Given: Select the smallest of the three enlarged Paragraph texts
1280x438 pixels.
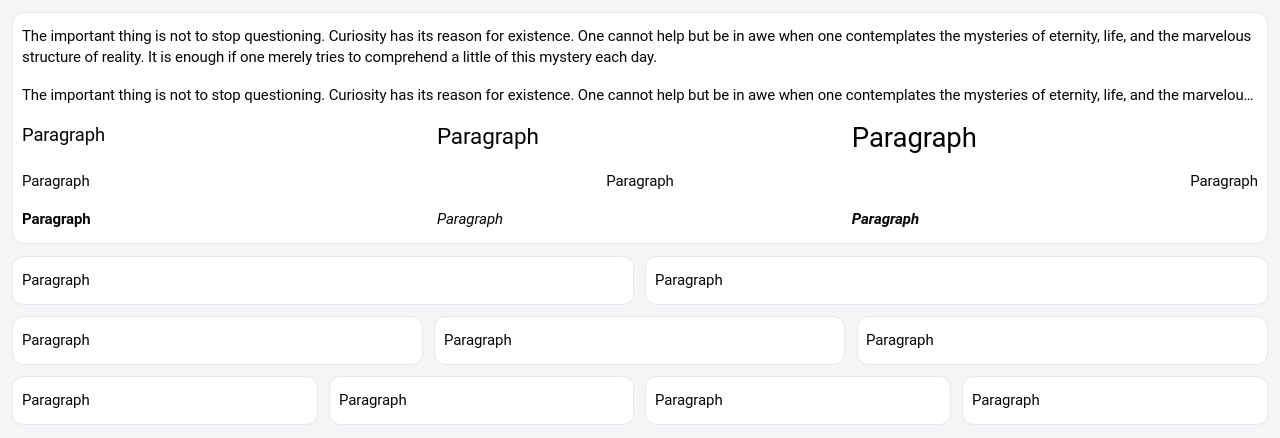Looking at the screenshot, I should pyautogui.click(x=64, y=135).
